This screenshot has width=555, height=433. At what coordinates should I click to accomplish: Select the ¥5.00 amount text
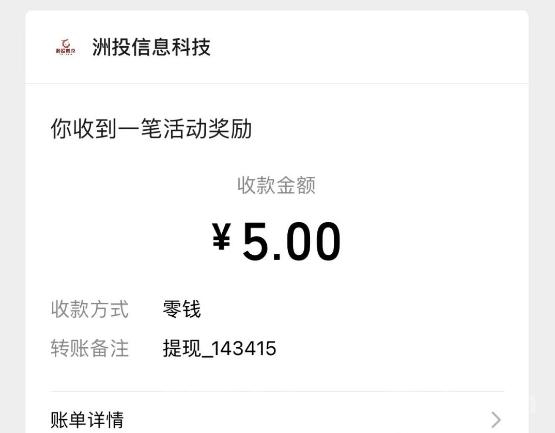tap(276, 241)
